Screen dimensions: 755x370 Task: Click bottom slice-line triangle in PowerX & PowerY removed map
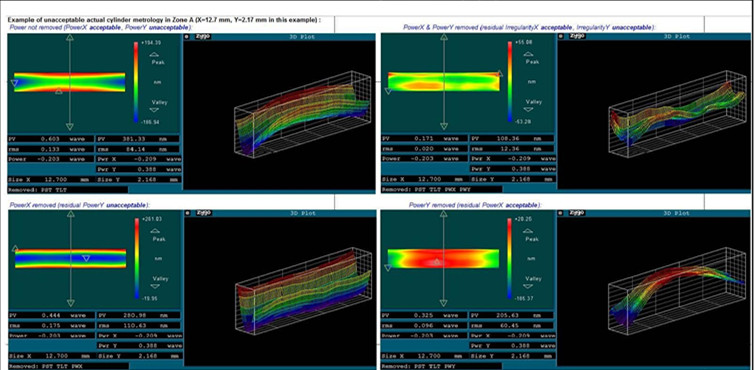(x=443, y=127)
